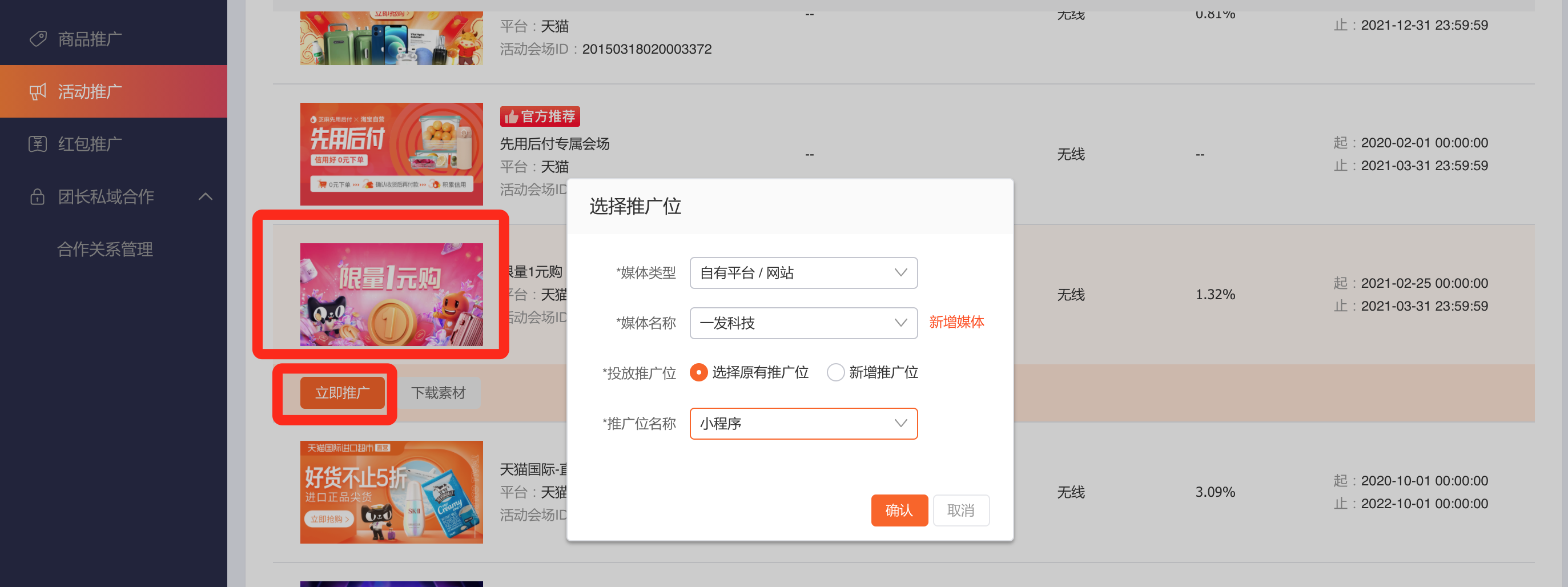Click the 下载素材 button
The image size is (1568, 587).
[439, 393]
